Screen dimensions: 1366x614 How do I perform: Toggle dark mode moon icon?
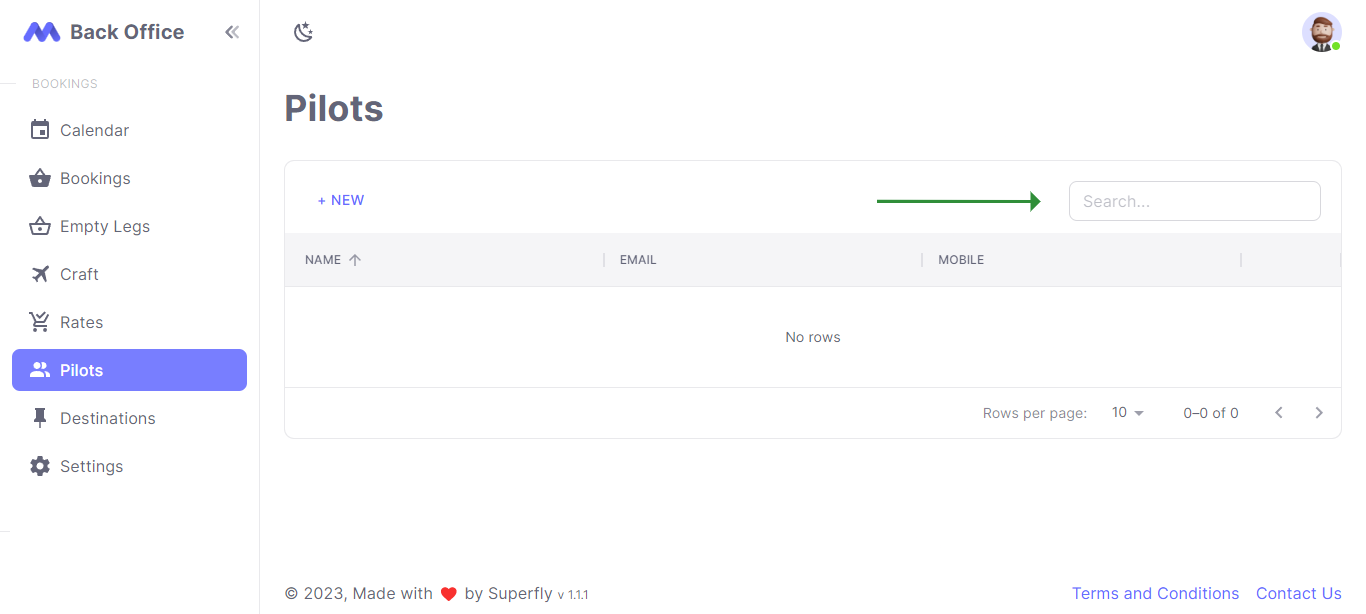pyautogui.click(x=303, y=32)
